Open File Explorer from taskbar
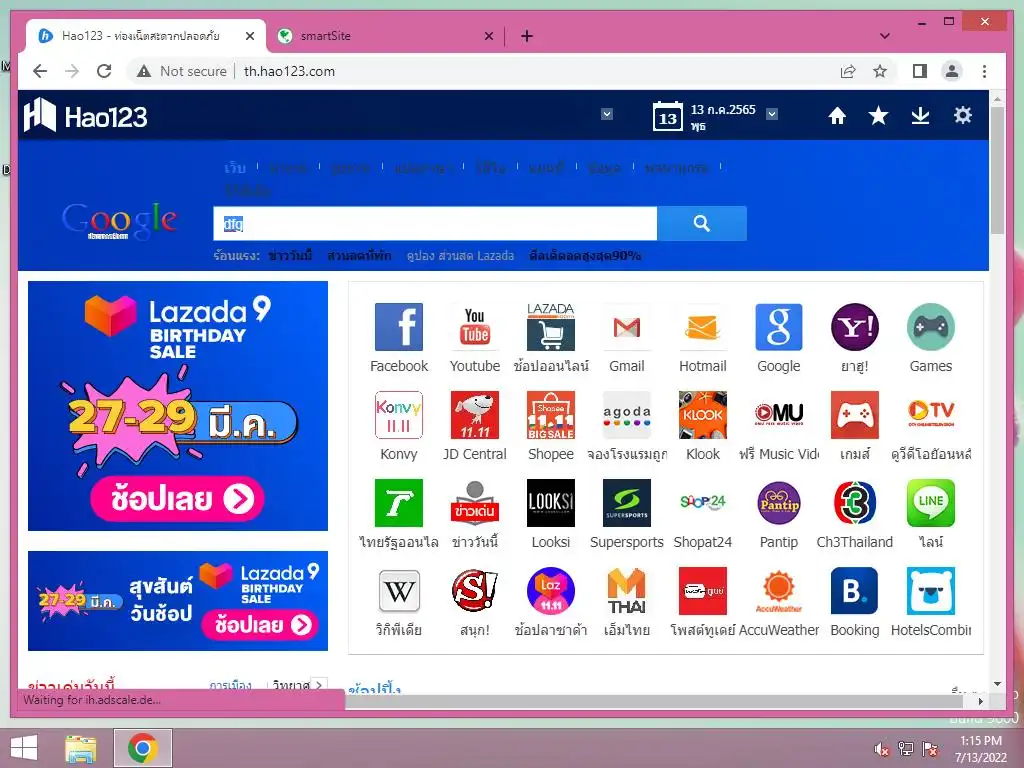The width and height of the screenshot is (1024, 768). 81,748
